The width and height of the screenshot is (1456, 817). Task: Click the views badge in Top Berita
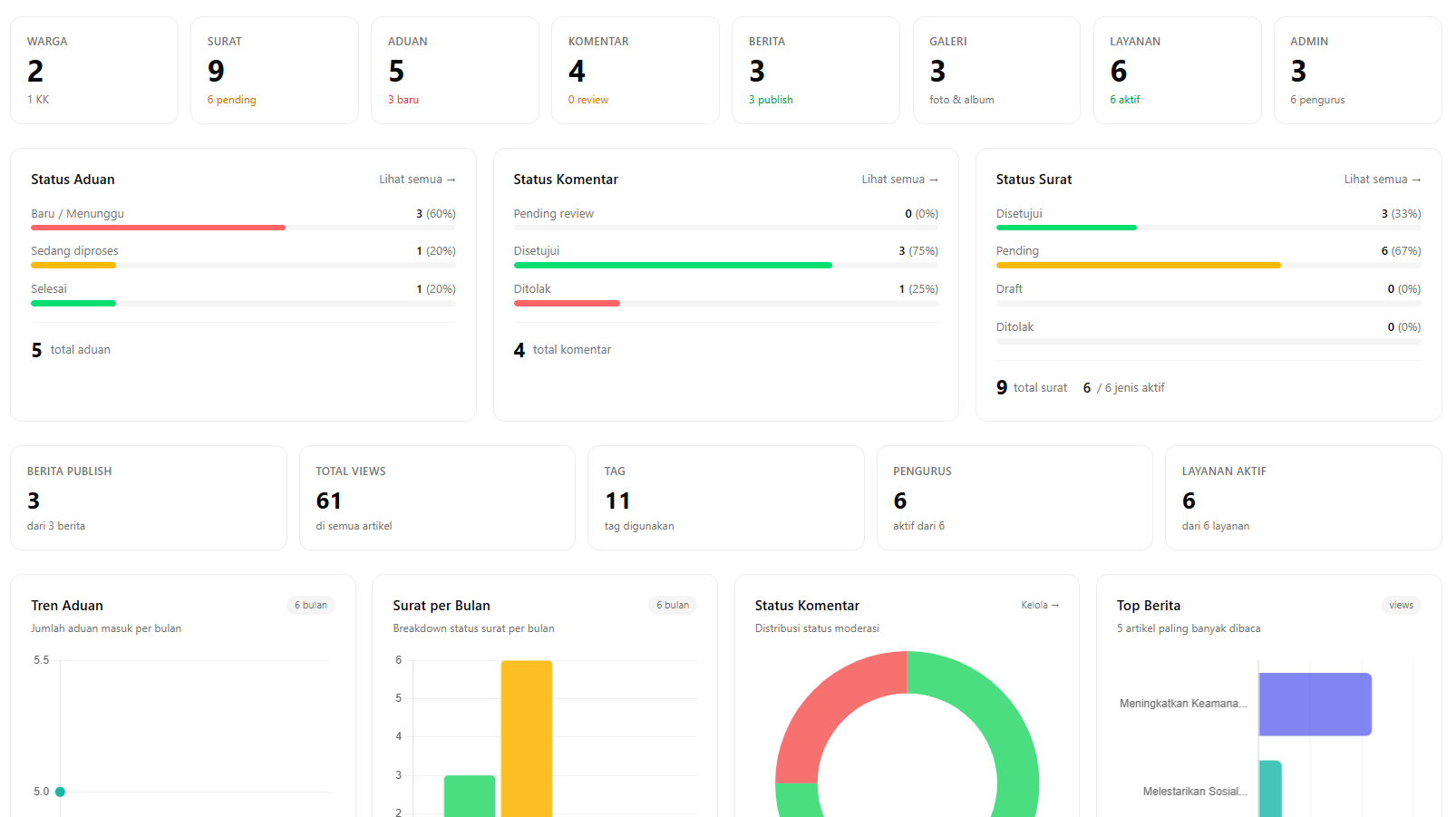tap(1401, 605)
